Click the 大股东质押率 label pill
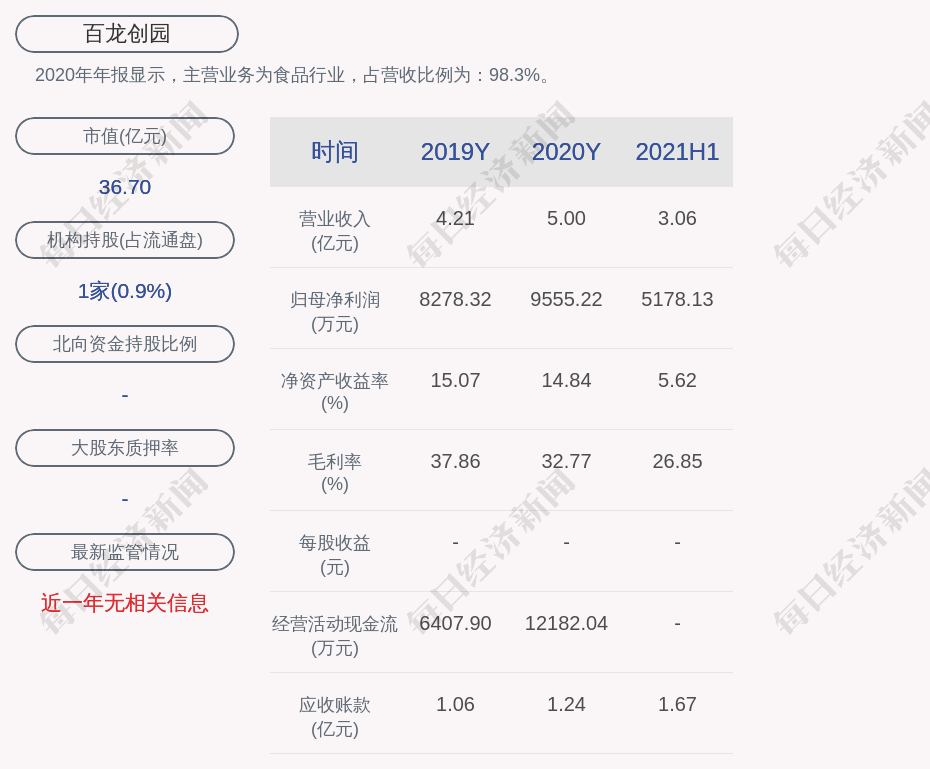This screenshot has width=930, height=769. [125, 448]
